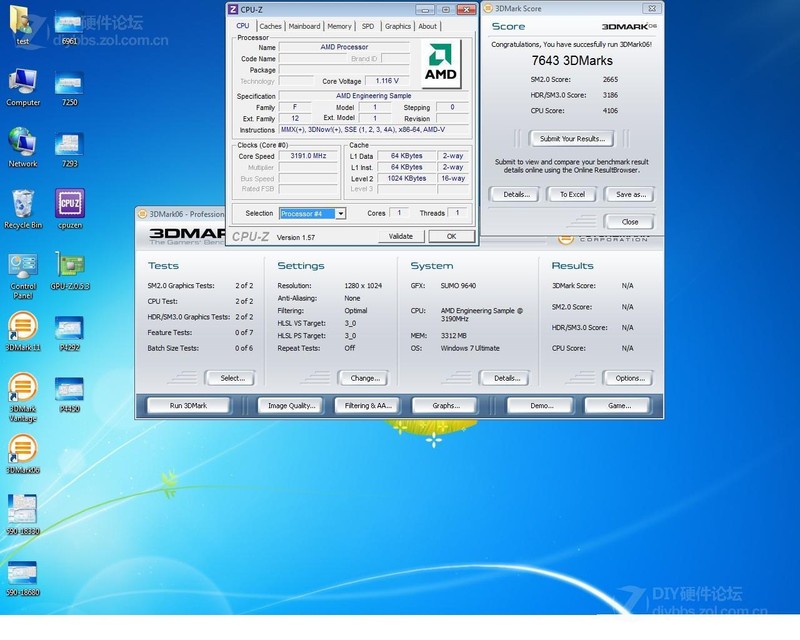
Task: Open the P4450 screenshot file icon
Action: coord(69,396)
